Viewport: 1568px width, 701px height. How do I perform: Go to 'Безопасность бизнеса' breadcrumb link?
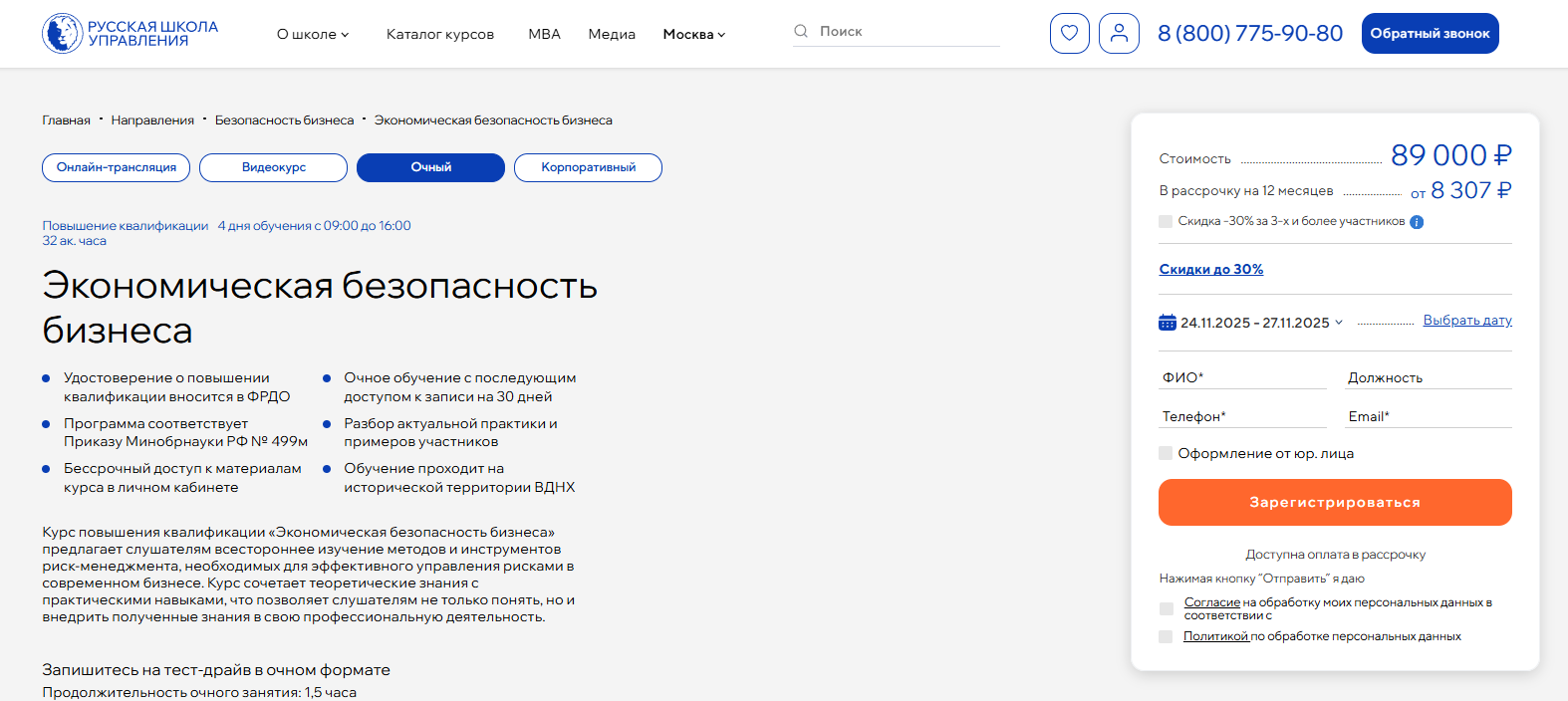(x=284, y=120)
